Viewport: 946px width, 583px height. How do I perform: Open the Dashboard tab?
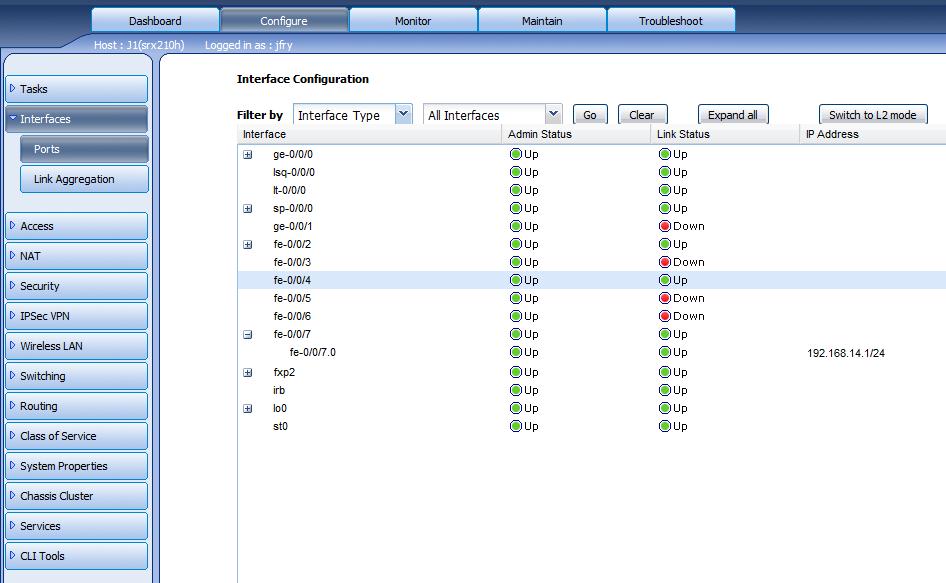[x=155, y=21]
